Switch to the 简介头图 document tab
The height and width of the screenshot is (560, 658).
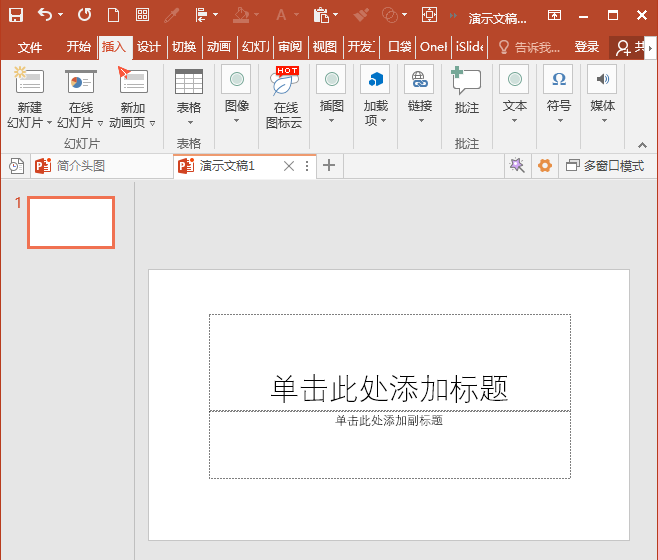[x=101, y=166]
